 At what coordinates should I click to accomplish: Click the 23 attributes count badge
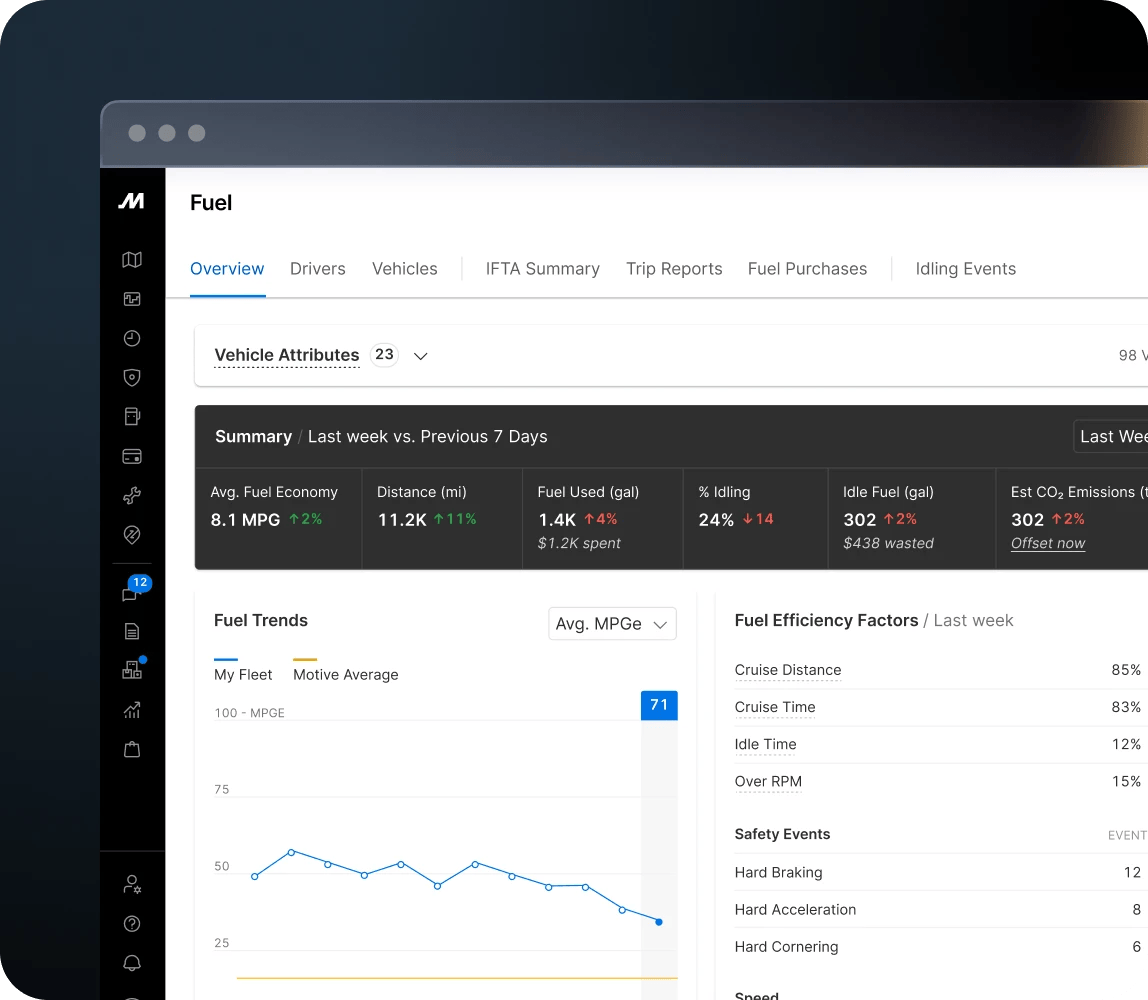tap(384, 354)
